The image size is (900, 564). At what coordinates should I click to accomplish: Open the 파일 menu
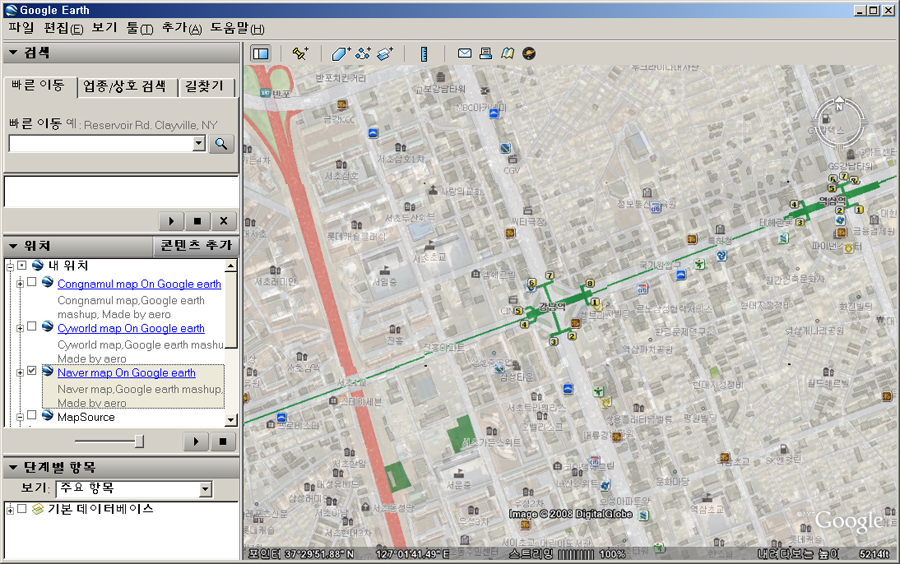pyautogui.click(x=21, y=28)
